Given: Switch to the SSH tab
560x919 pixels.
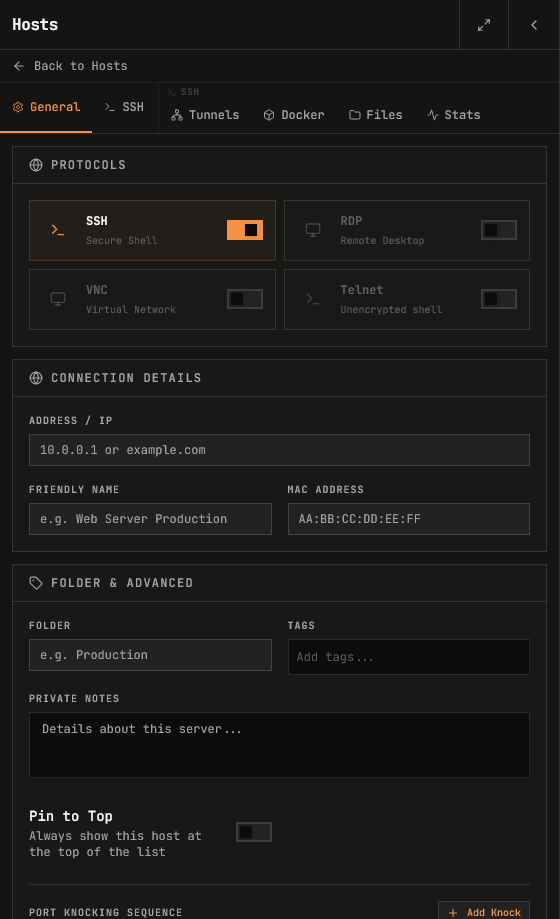Looking at the screenshot, I should pyautogui.click(x=124, y=107).
